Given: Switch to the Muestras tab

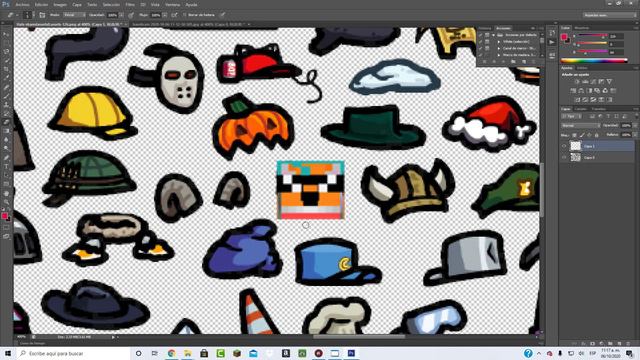Looking at the screenshot, I should 582,28.
